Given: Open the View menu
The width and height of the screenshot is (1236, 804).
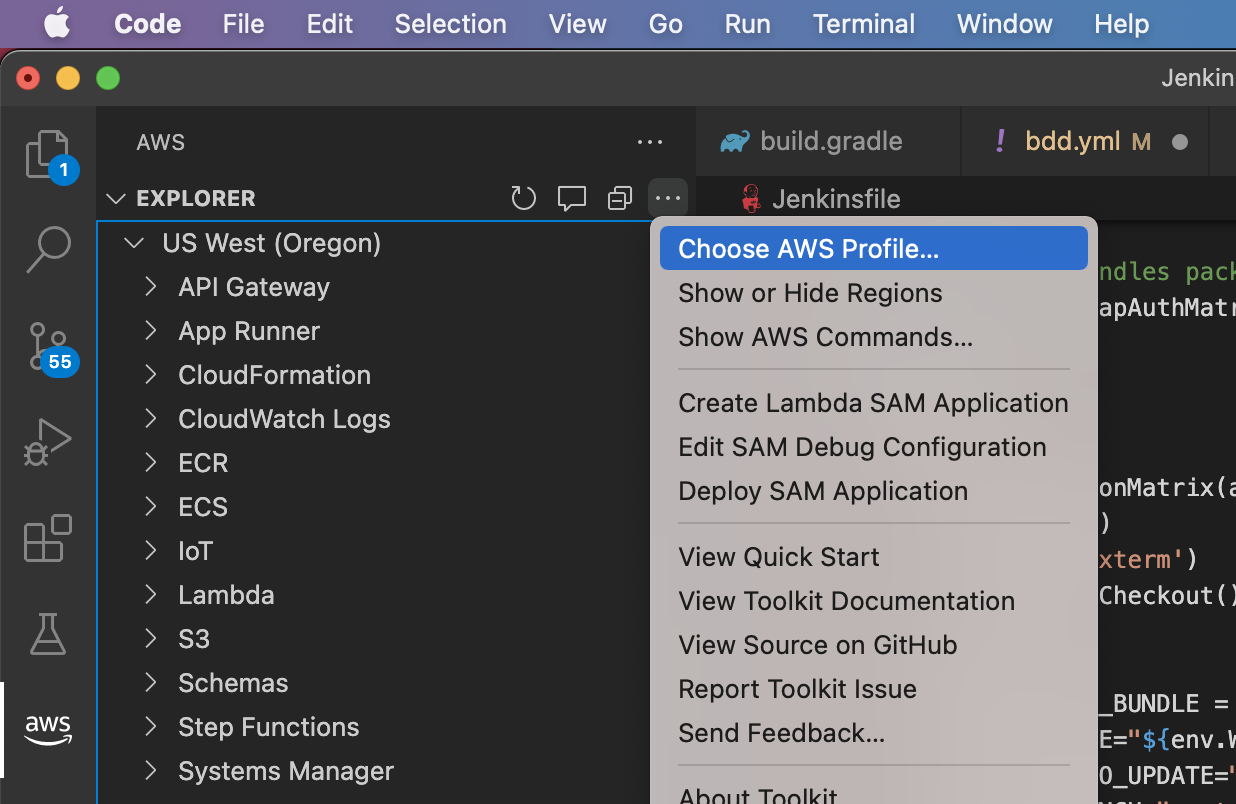Looking at the screenshot, I should click(578, 24).
